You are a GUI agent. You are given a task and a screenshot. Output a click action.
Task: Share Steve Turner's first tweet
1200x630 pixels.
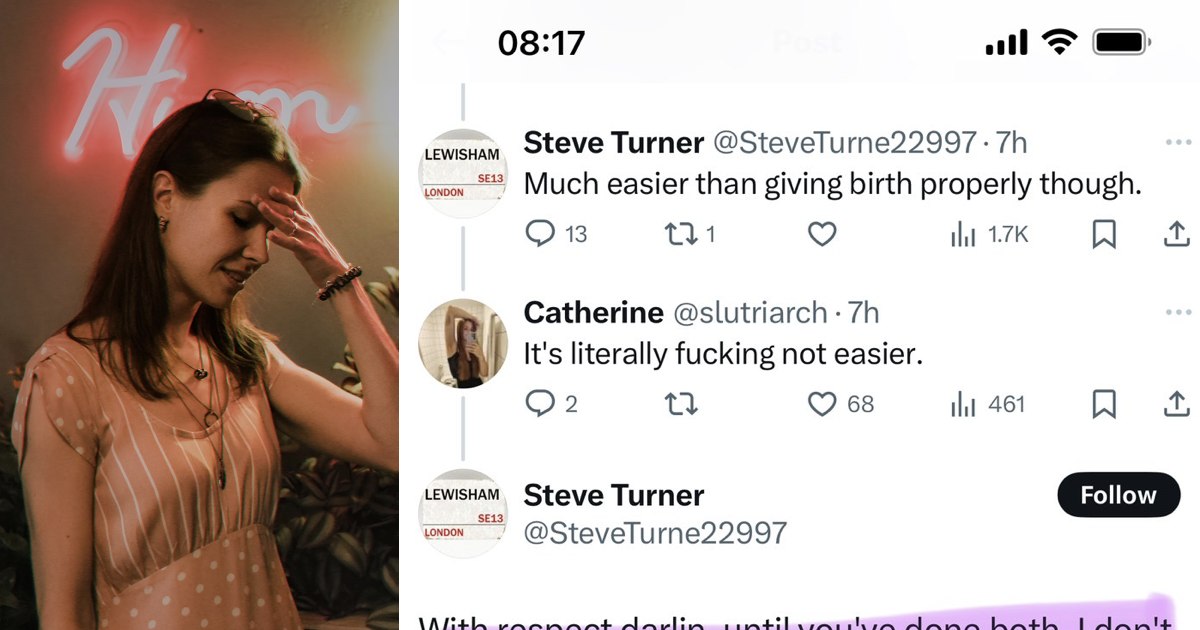1177,234
